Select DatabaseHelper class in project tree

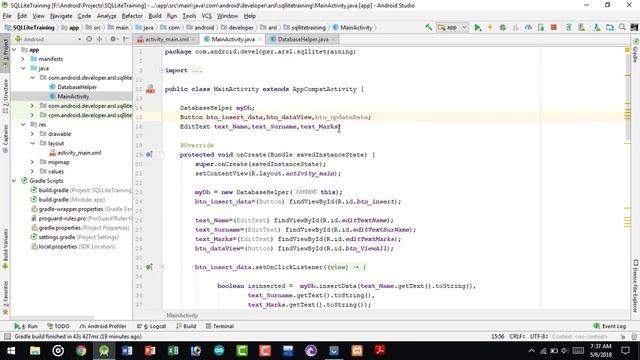(77, 87)
